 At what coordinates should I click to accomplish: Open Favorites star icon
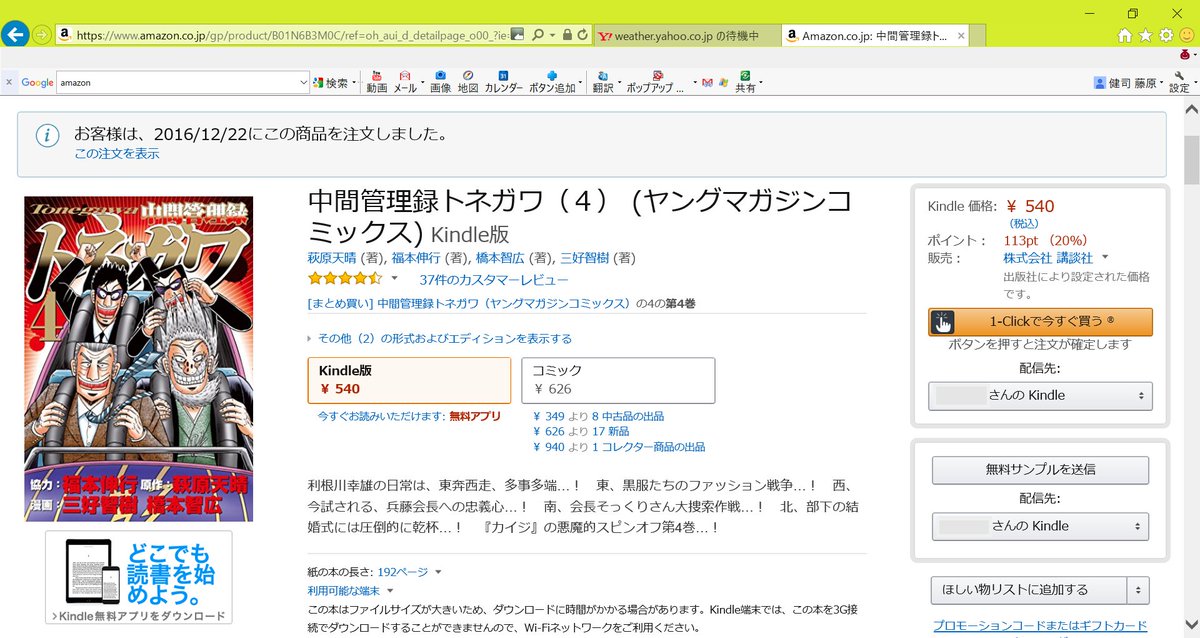point(1146,35)
